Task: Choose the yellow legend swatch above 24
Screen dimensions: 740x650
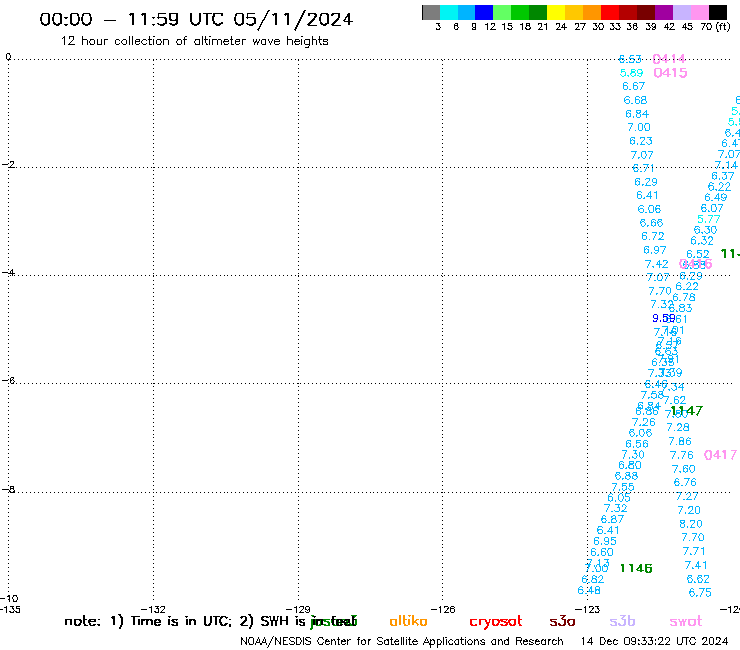Action: [x=556, y=12]
